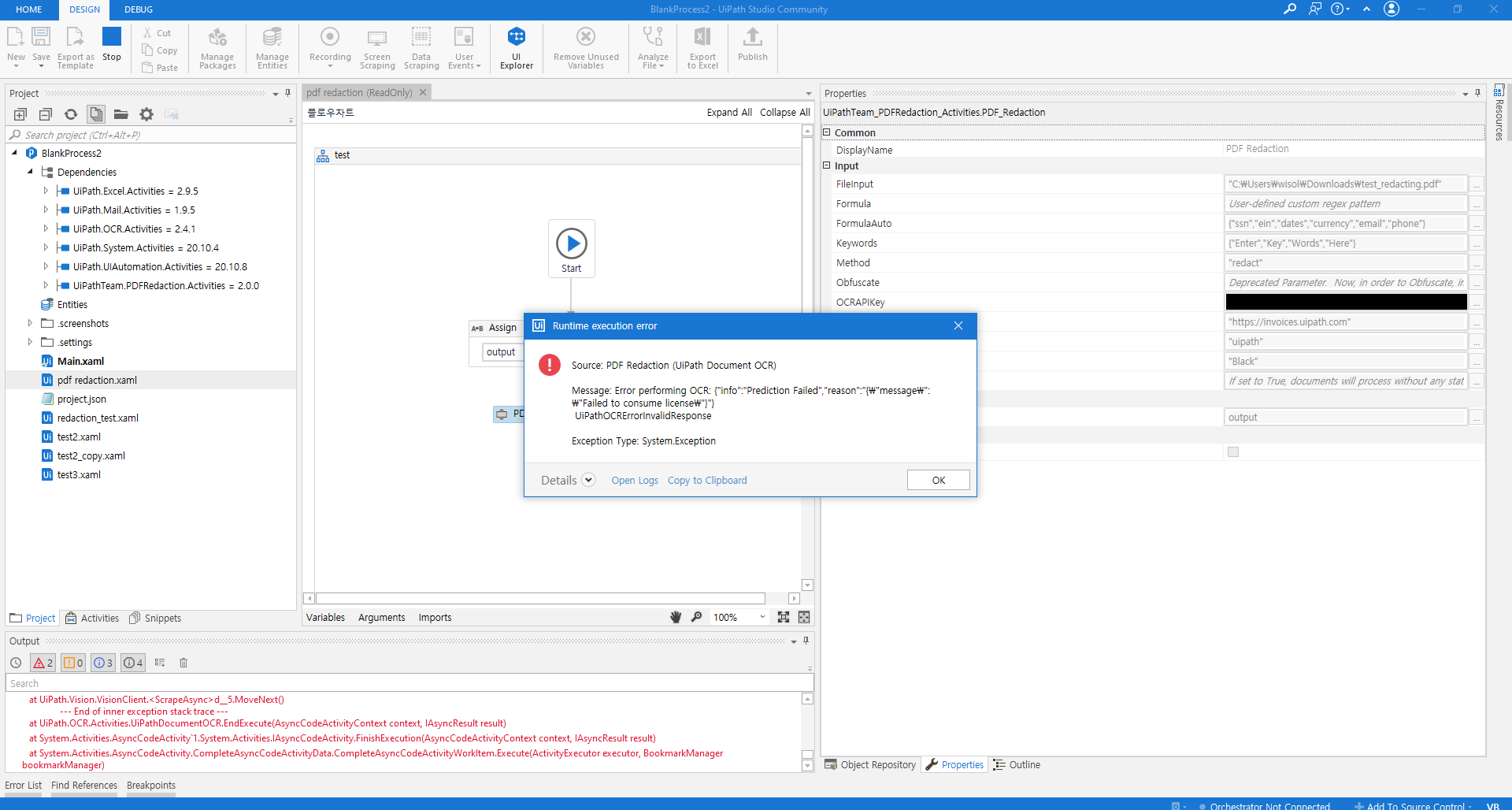This screenshot has width=1512, height=810.
Task: Open the Snippets panel tab
Action: (155, 618)
